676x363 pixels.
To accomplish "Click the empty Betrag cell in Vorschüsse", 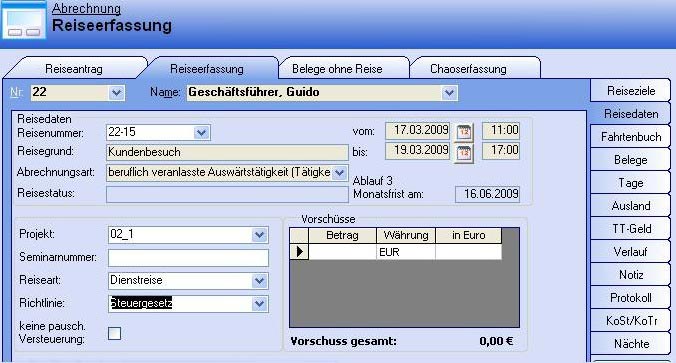I will click(342, 252).
